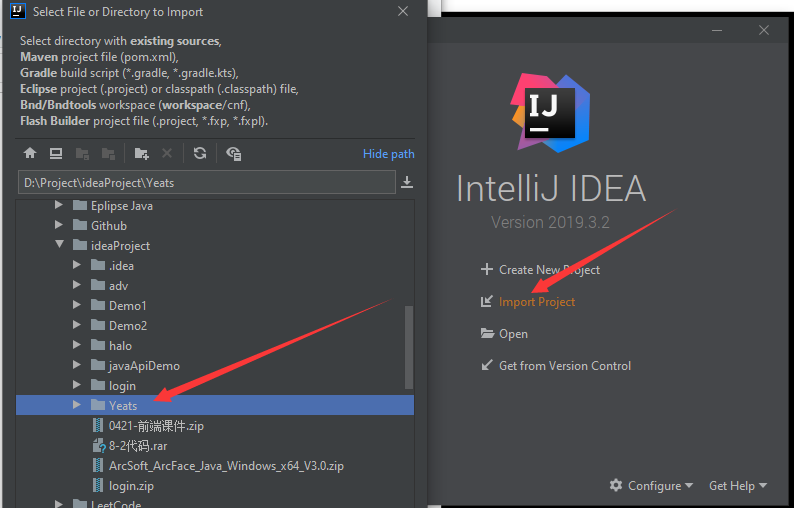794x508 pixels.
Task: Click the Configure gear icon
Action: tap(616, 485)
